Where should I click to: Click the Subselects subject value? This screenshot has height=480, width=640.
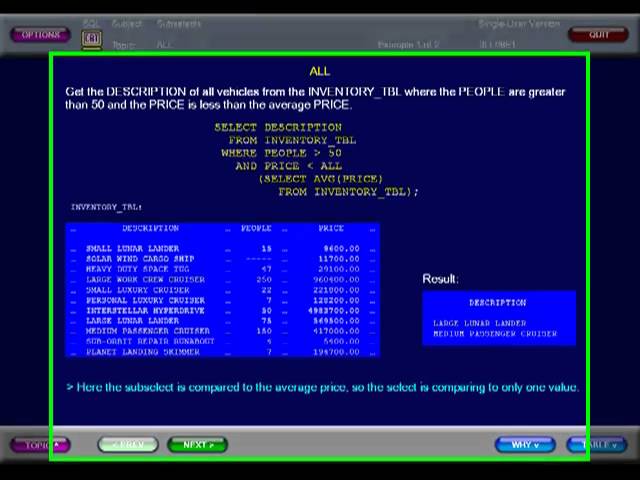coord(179,24)
